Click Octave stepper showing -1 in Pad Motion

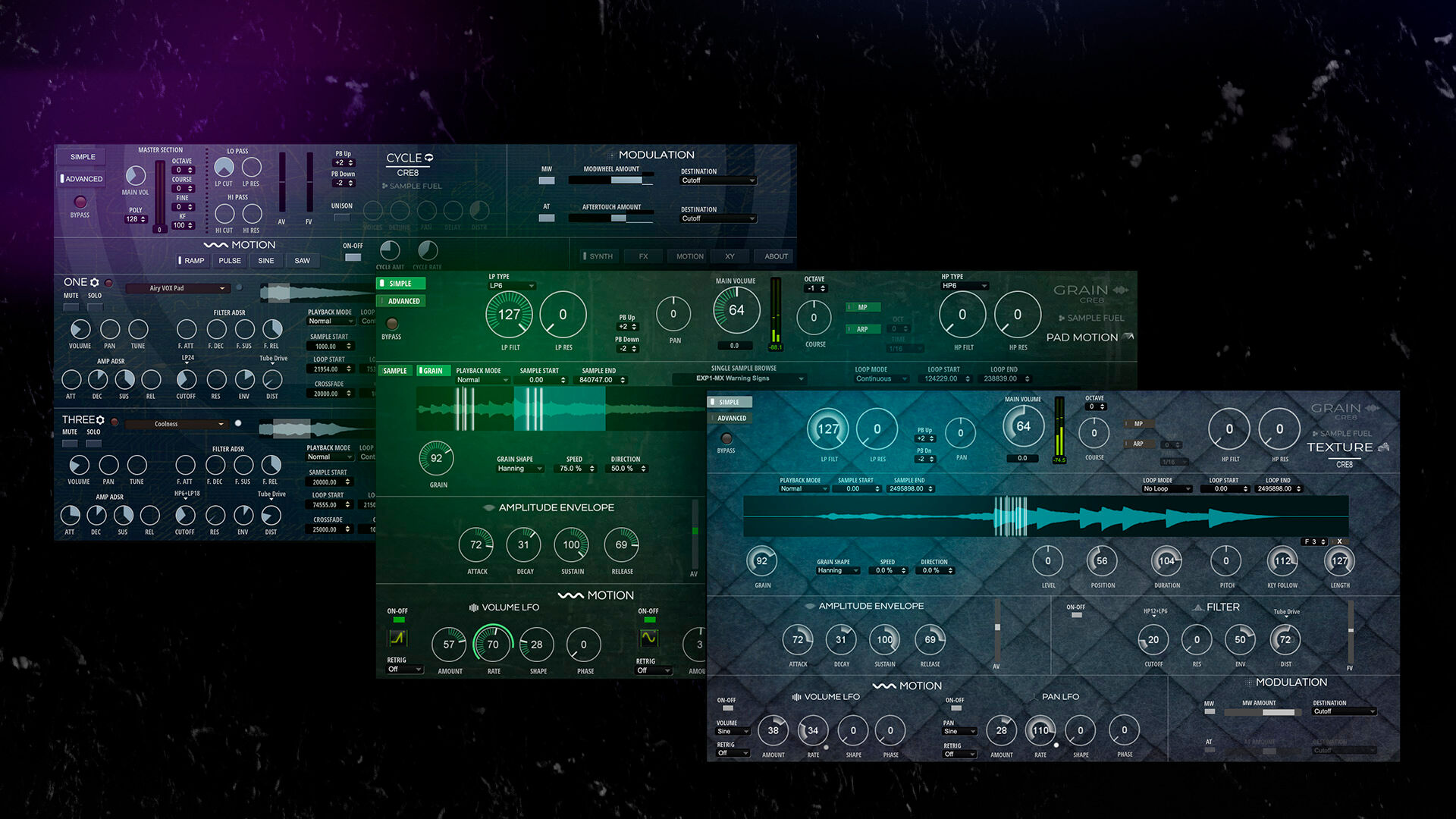pos(816,288)
